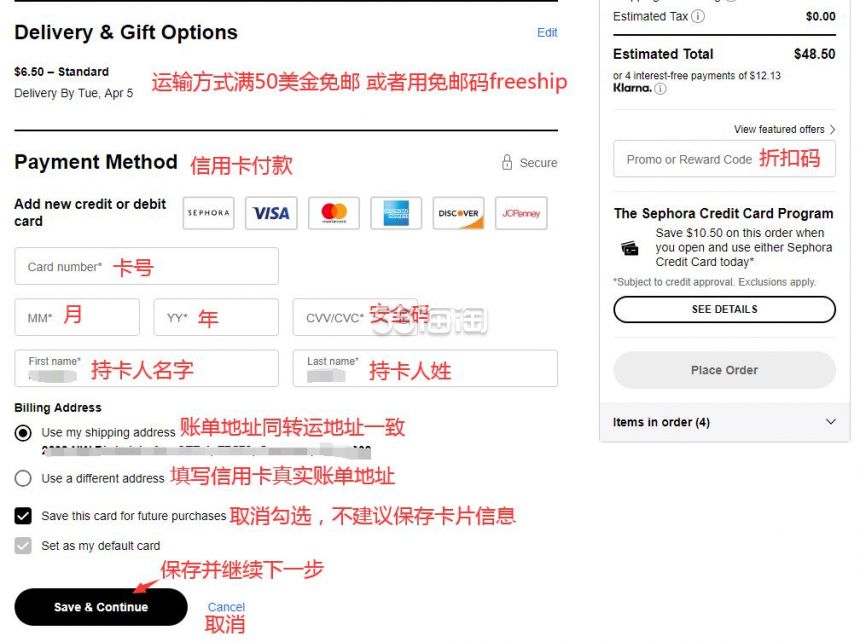Click the American Express card icon
This screenshot has height=642, width=860.
(396, 213)
